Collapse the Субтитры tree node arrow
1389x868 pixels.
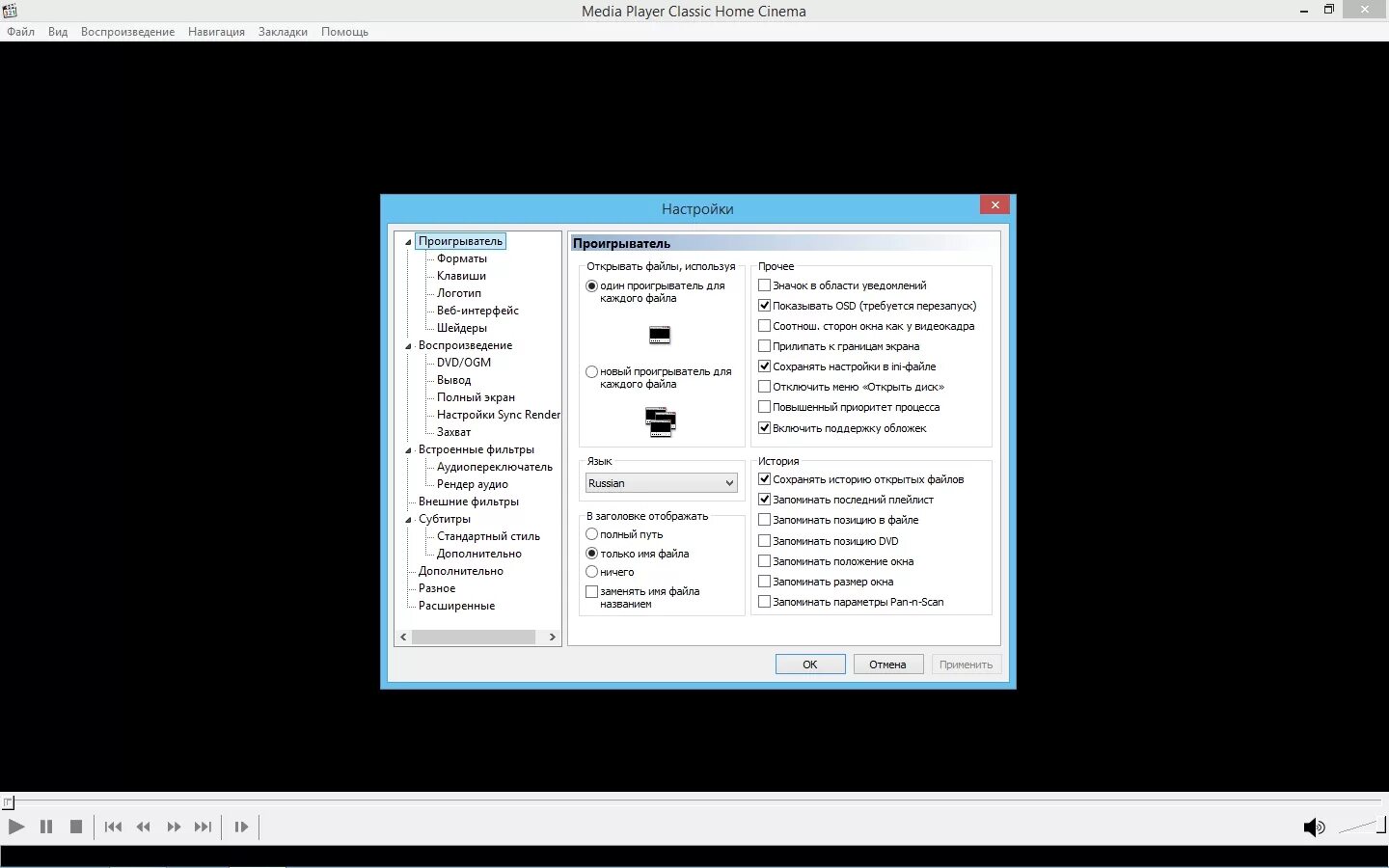(x=408, y=520)
